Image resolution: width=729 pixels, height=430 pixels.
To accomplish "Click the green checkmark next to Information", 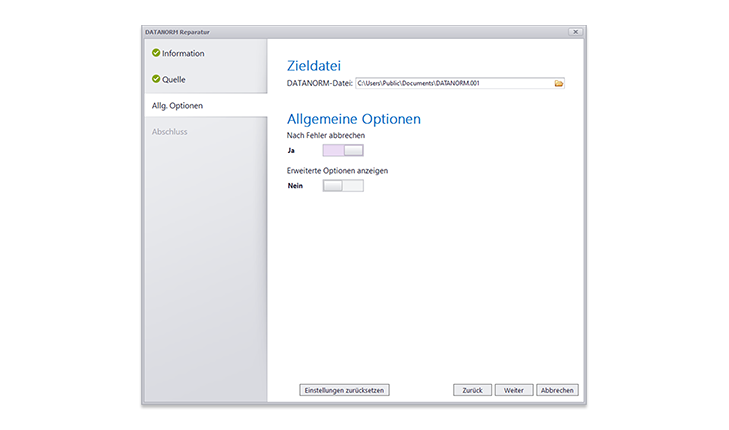I will (156, 53).
